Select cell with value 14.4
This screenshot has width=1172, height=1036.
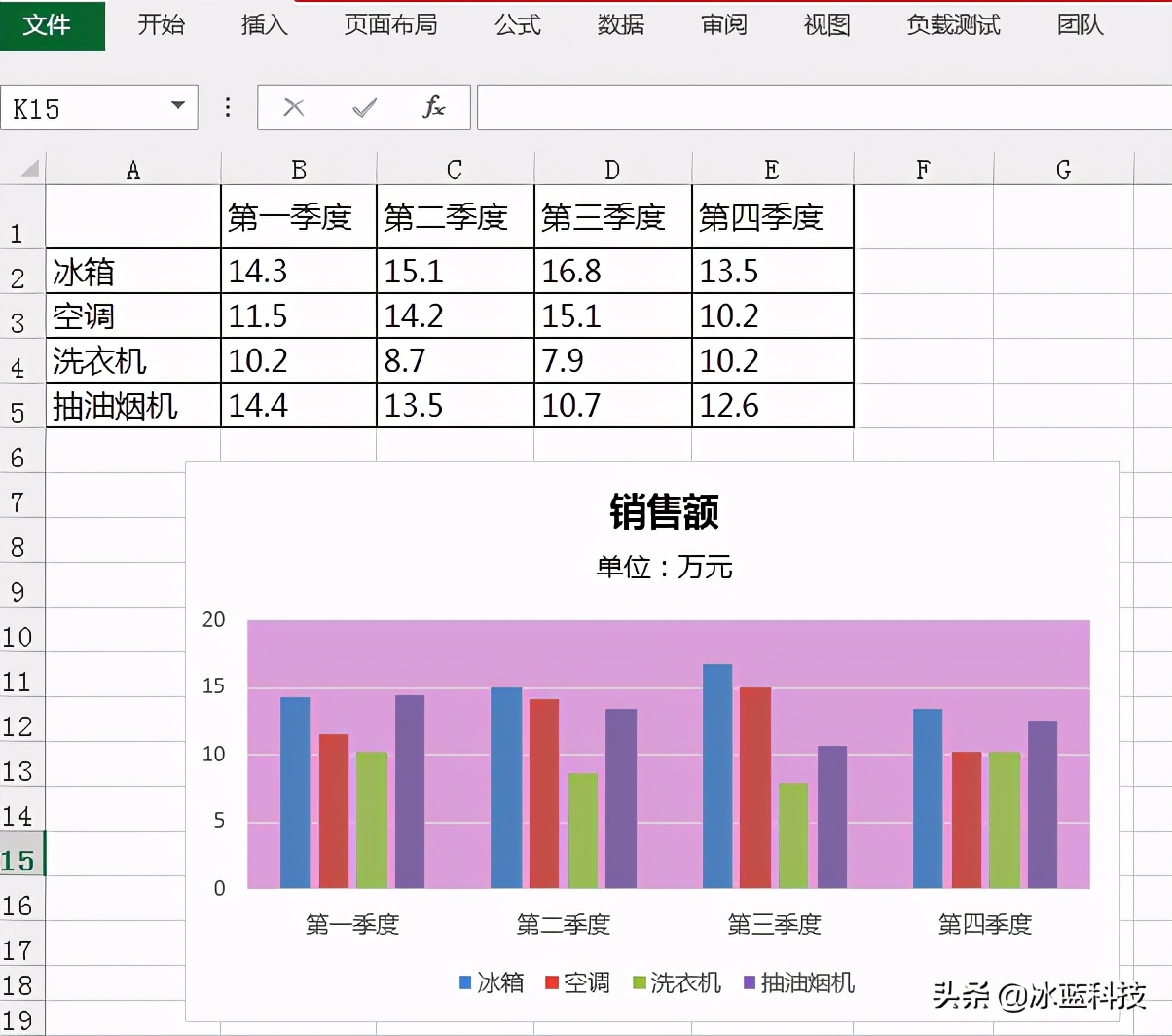[x=299, y=405]
